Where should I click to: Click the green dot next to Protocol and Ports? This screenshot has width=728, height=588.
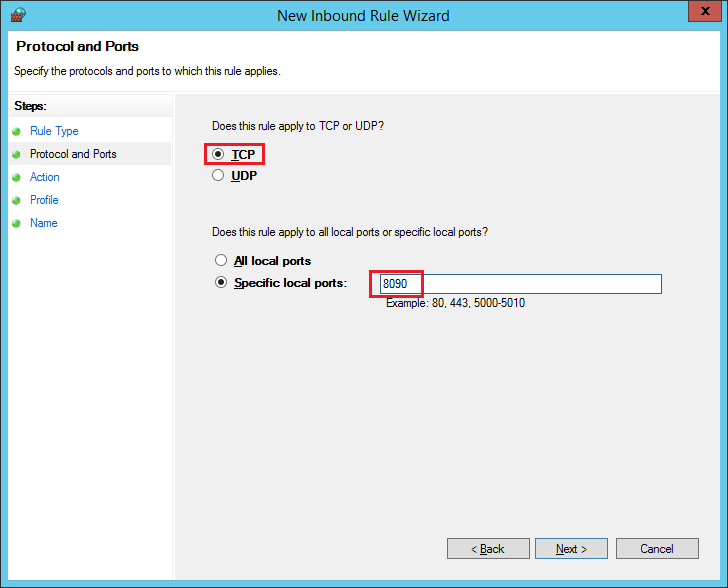coord(16,154)
